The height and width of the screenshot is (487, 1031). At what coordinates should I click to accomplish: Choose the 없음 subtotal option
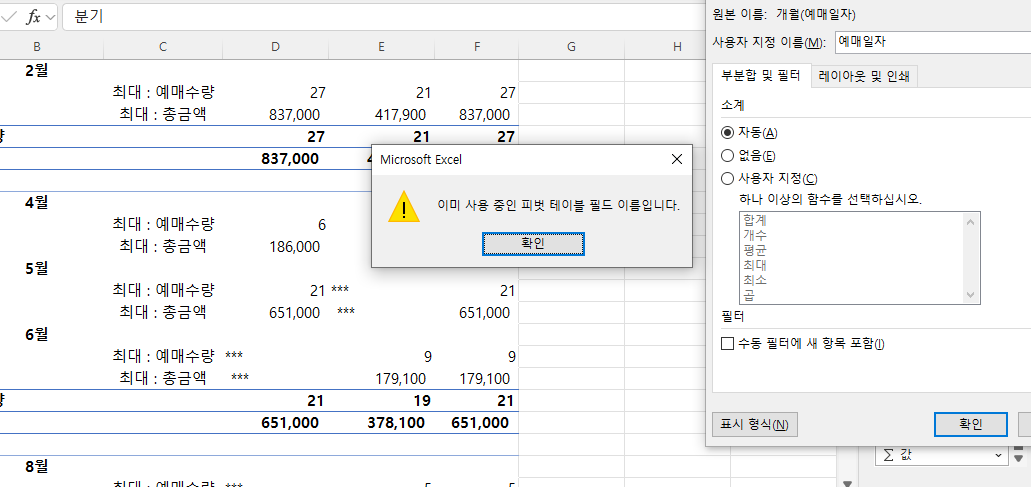[728, 155]
